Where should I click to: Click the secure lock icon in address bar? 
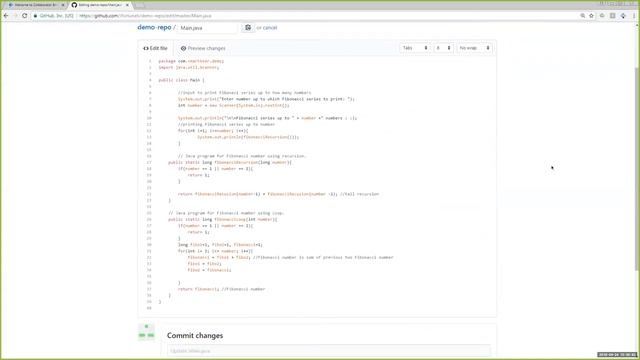(36, 16)
